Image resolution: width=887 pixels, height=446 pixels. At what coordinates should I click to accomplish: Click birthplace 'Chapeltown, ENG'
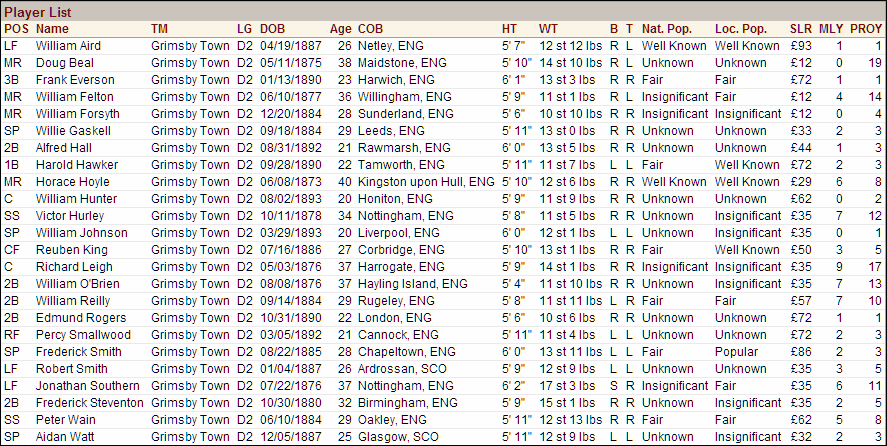click(x=407, y=351)
